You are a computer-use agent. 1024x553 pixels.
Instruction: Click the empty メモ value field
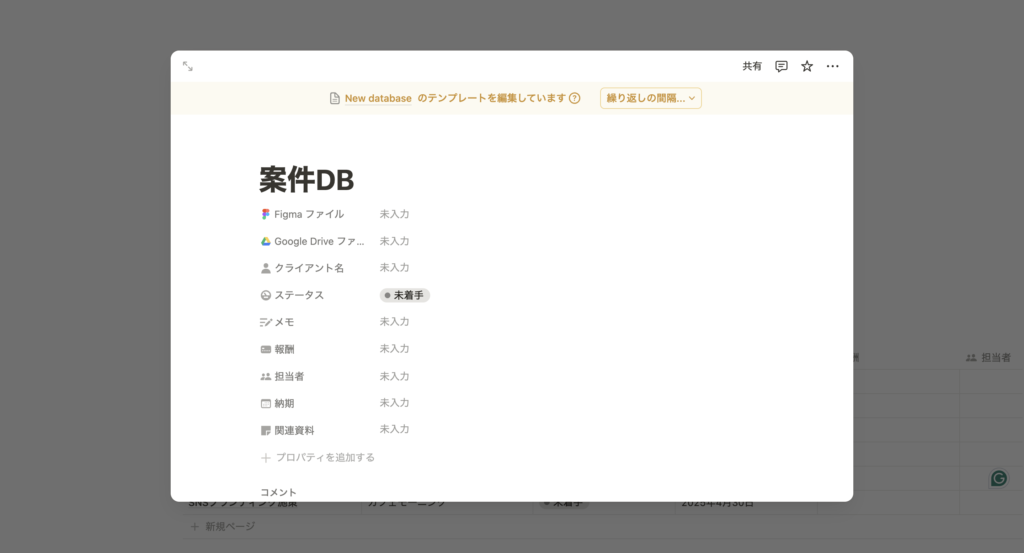[x=395, y=322]
